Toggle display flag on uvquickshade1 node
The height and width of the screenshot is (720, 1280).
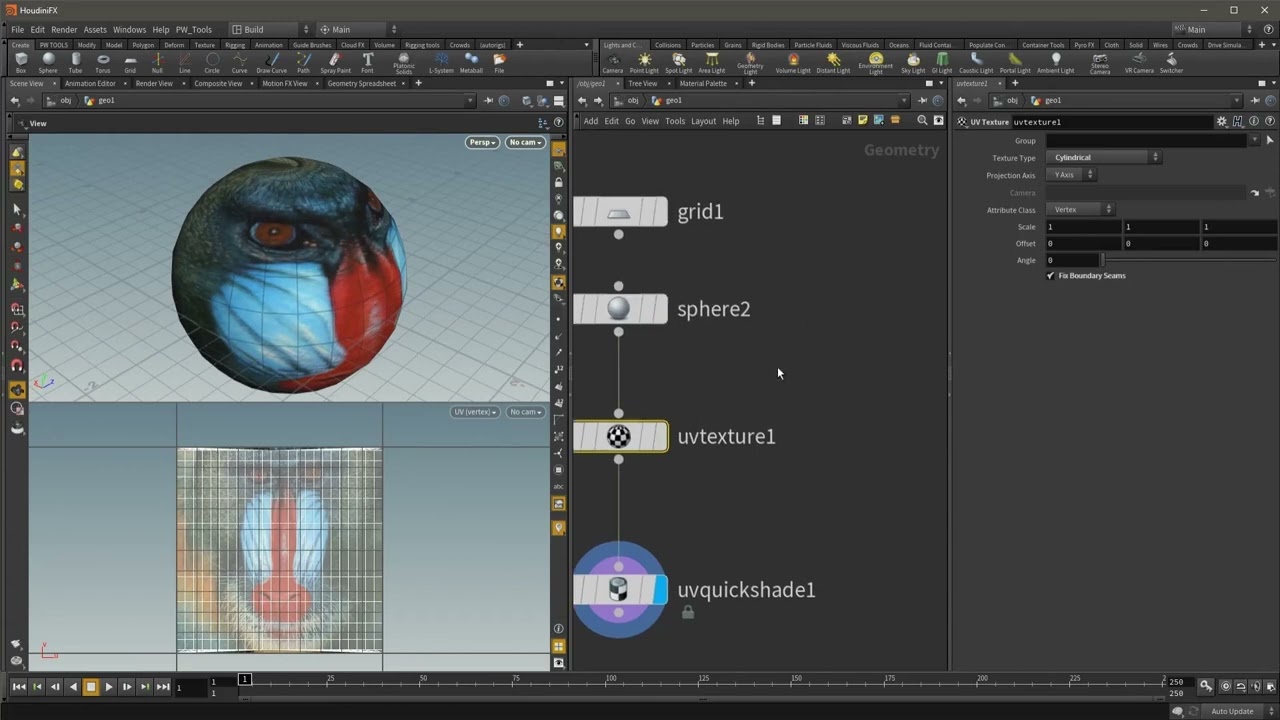(660, 590)
